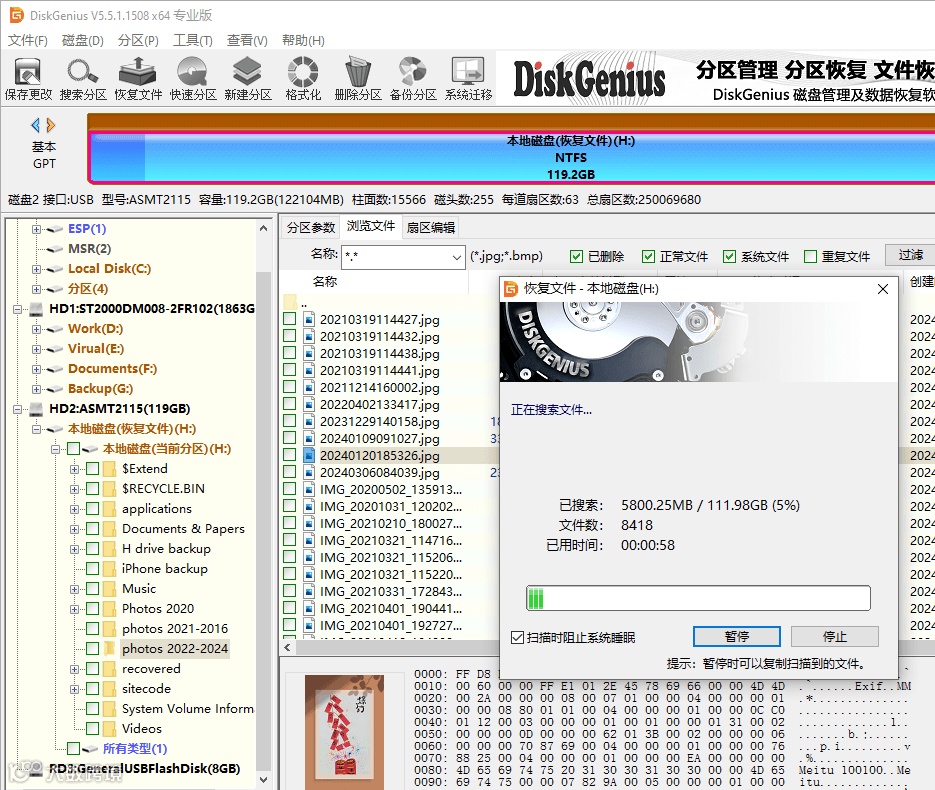Open the photos 2022-2024 folder

coord(175,649)
